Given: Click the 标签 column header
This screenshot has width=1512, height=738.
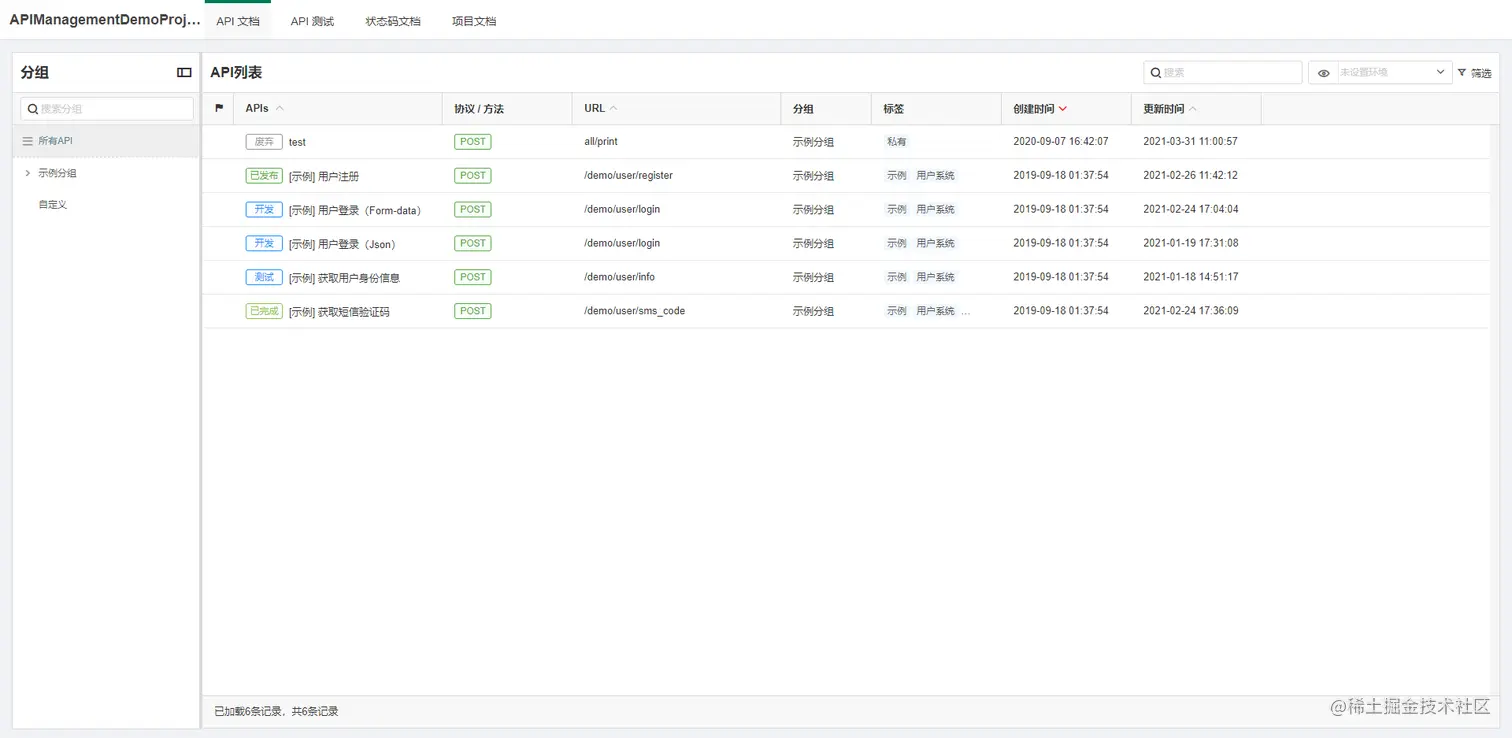Looking at the screenshot, I should tap(894, 109).
